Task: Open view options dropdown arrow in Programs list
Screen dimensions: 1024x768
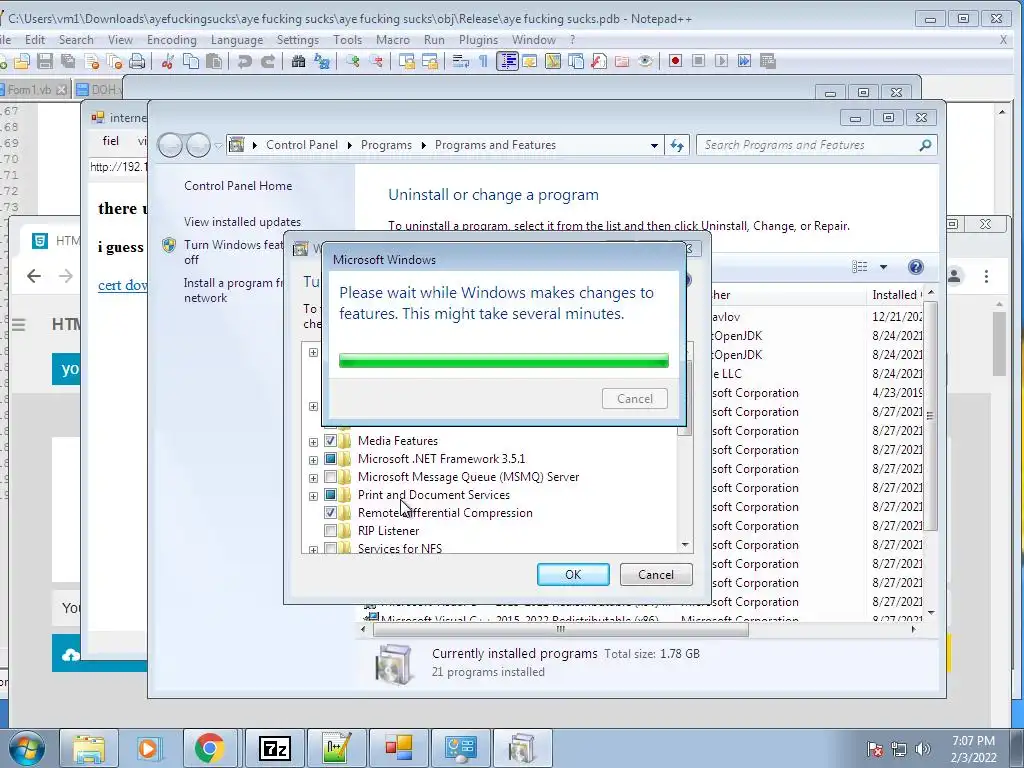Action: (883, 267)
